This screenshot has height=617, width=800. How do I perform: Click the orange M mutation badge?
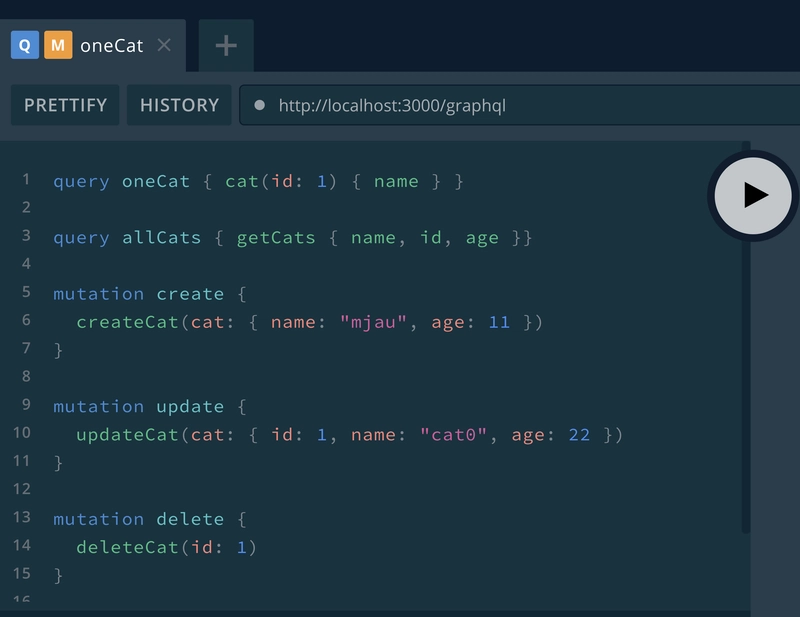[58, 45]
